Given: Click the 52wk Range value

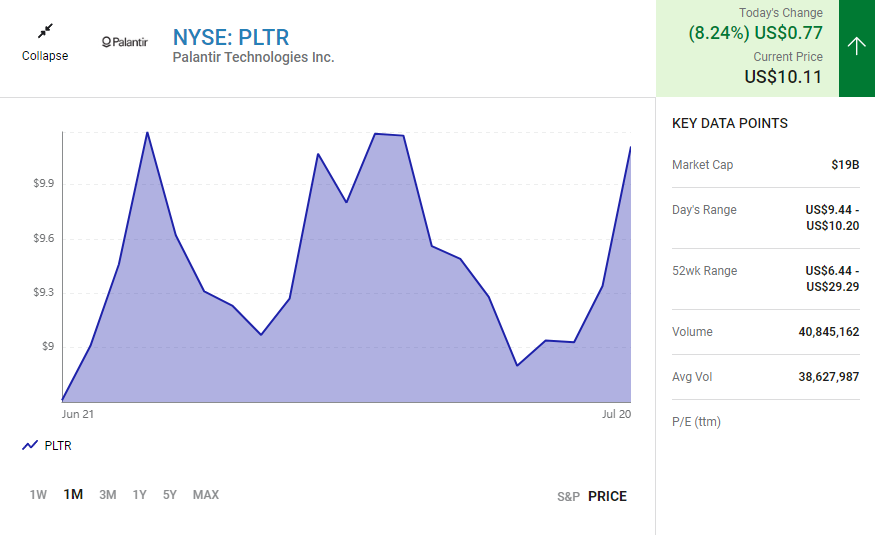Looking at the screenshot, I should click(832, 279).
